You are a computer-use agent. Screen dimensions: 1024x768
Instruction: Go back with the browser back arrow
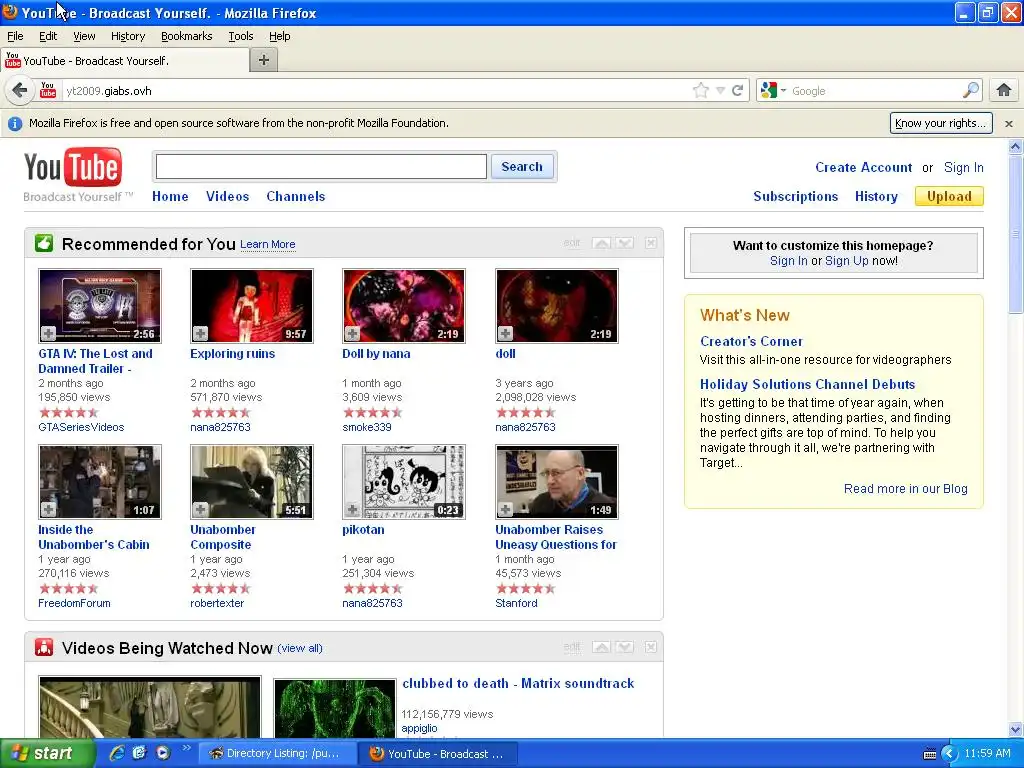tap(20, 90)
